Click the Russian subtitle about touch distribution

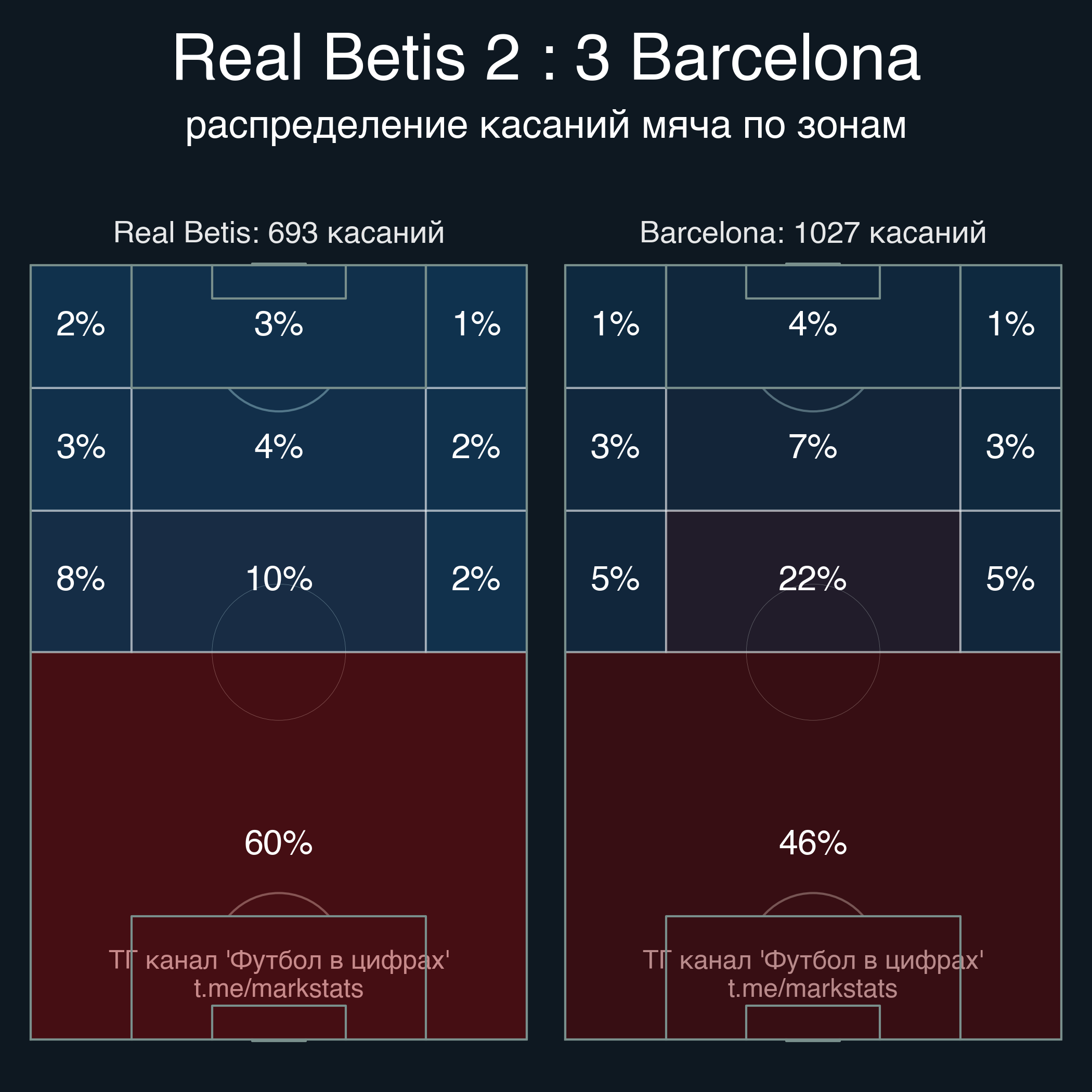[546, 124]
